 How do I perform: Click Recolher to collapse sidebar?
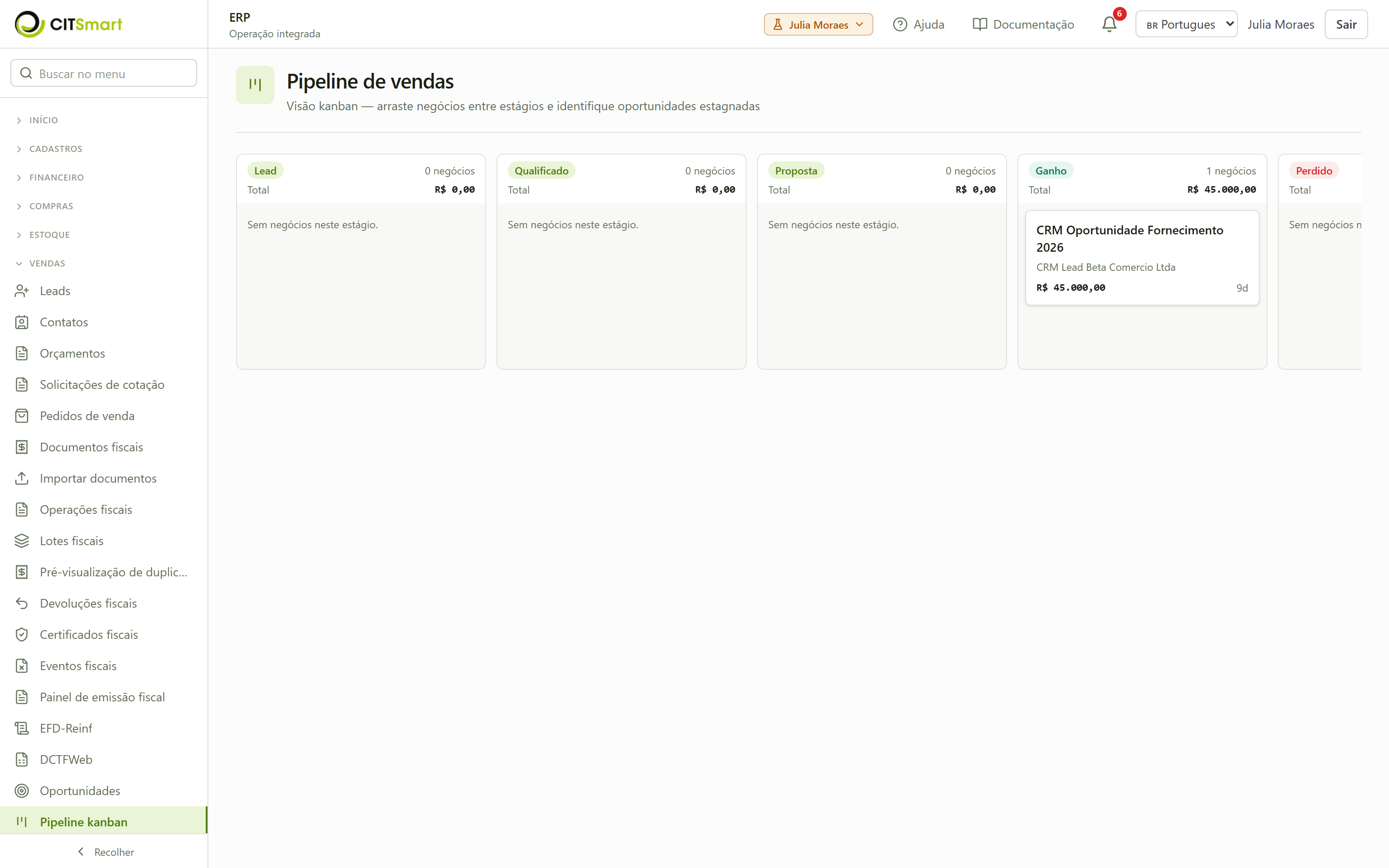click(105, 852)
